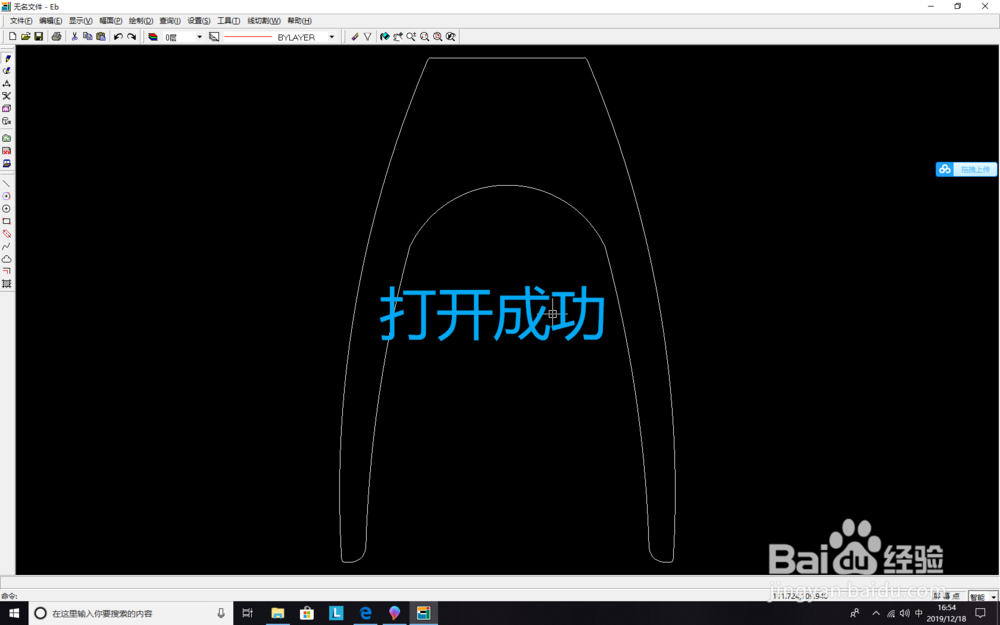Open the 查询(I) menu

[170, 21]
